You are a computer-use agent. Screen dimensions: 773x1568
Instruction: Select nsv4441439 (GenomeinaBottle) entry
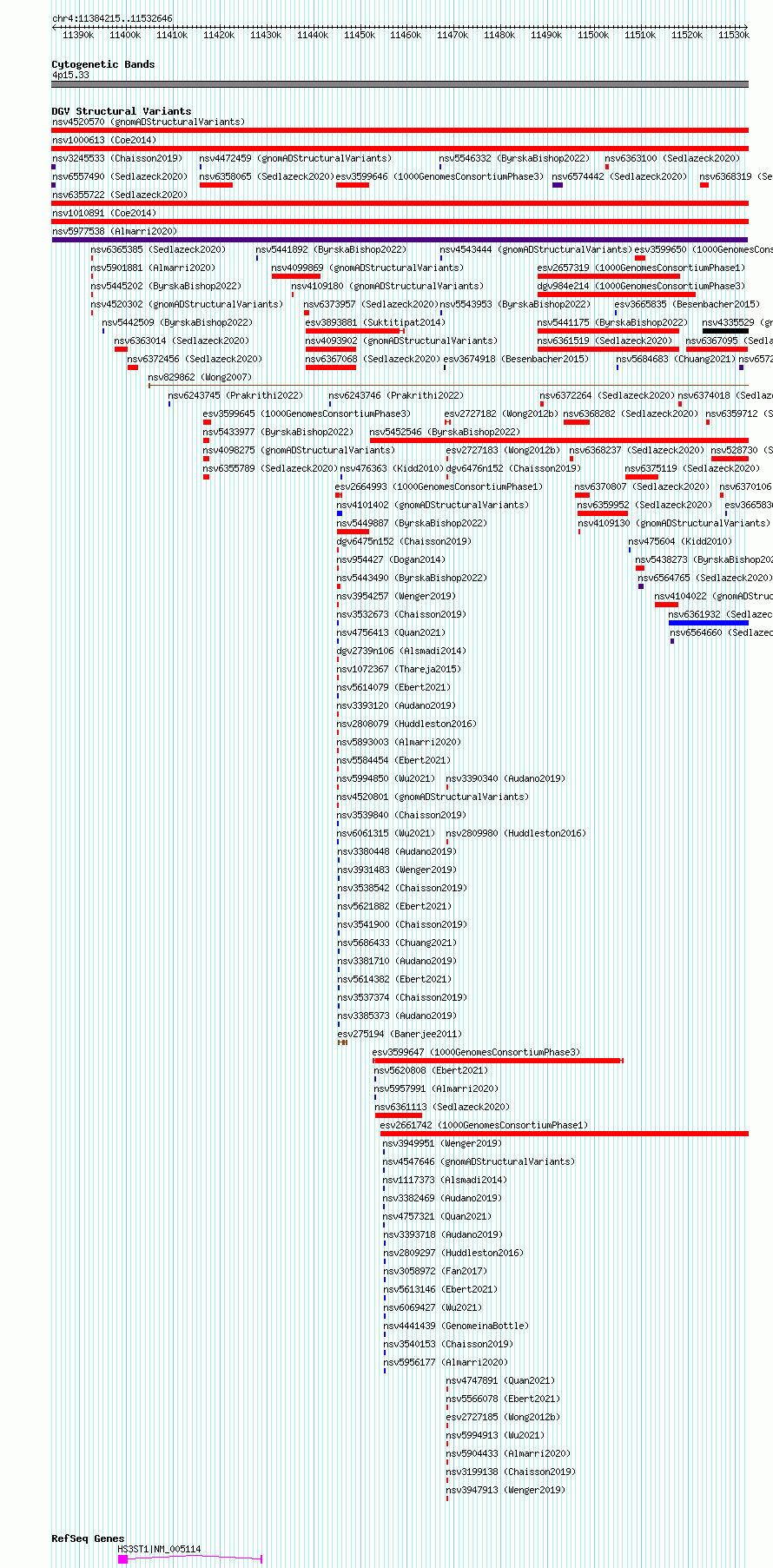coord(456,1326)
